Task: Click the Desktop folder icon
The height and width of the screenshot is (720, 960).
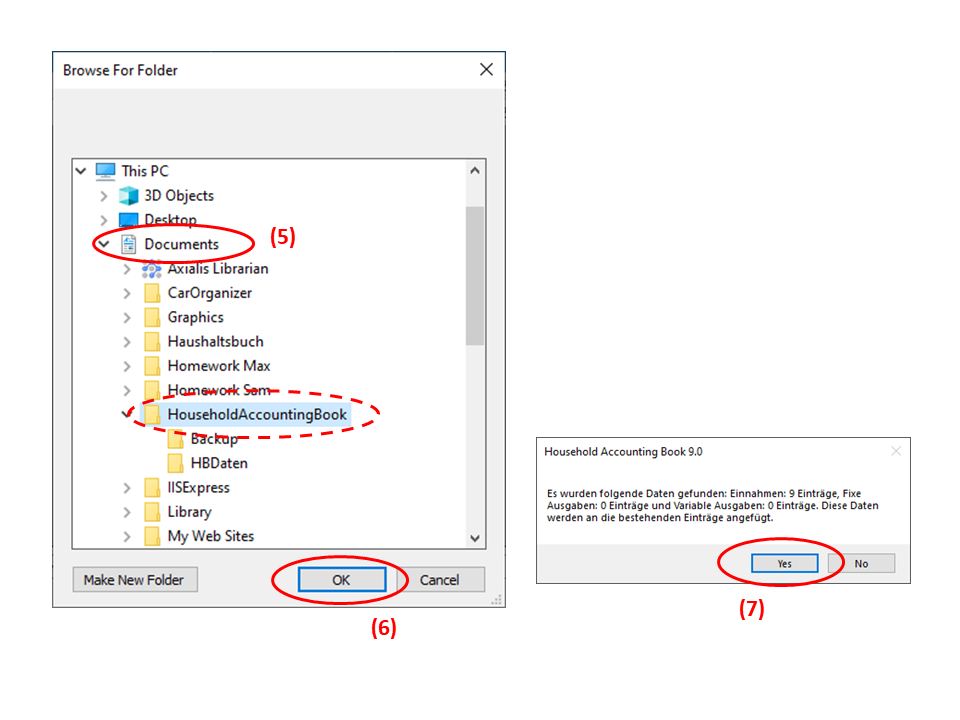Action: pos(129,220)
